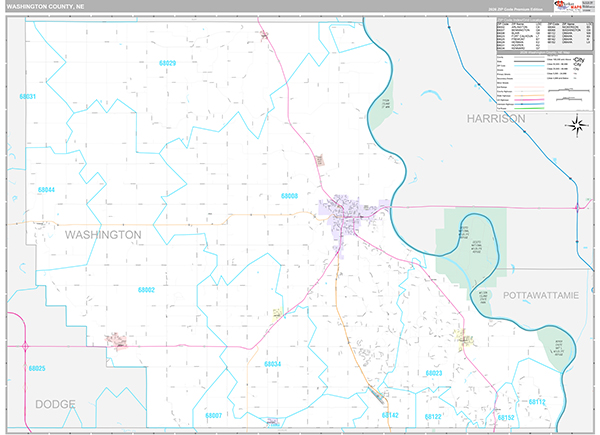Viewport: 600px width, 435px height.
Task: Click the large green refuge area near Pottawattamie
Action: (x=462, y=241)
